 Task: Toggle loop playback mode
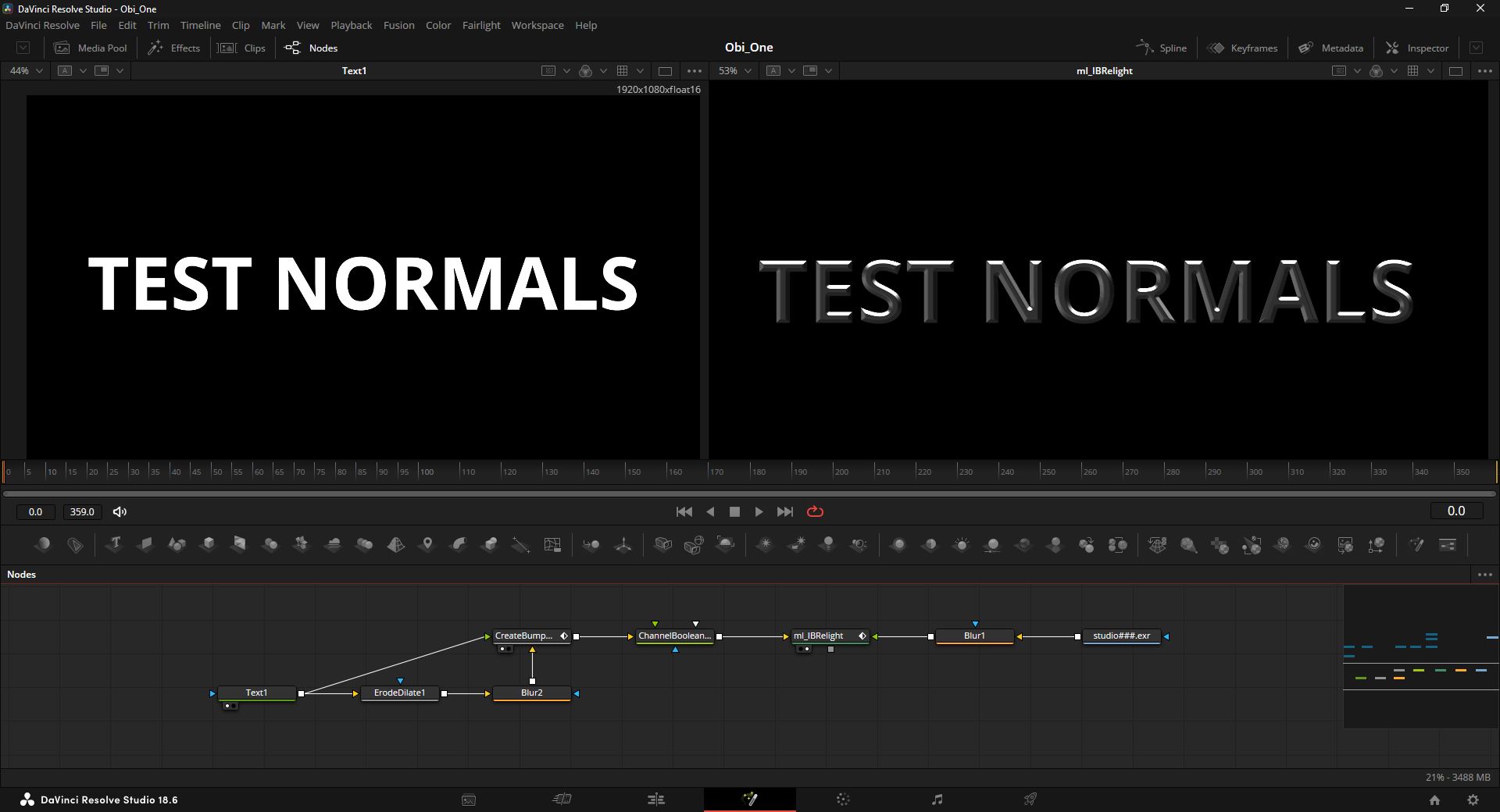pos(815,511)
